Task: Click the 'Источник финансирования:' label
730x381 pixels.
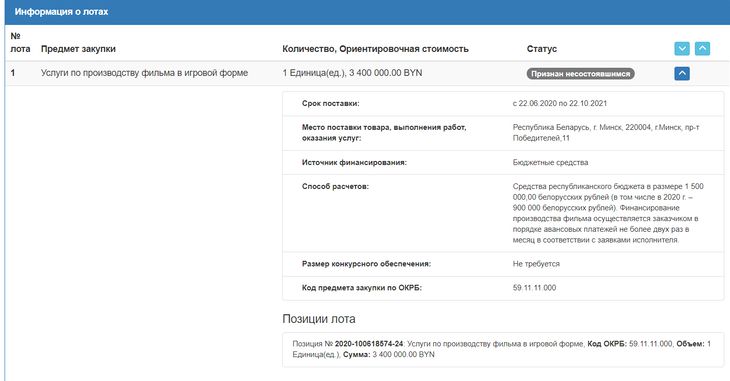Action: click(x=354, y=163)
